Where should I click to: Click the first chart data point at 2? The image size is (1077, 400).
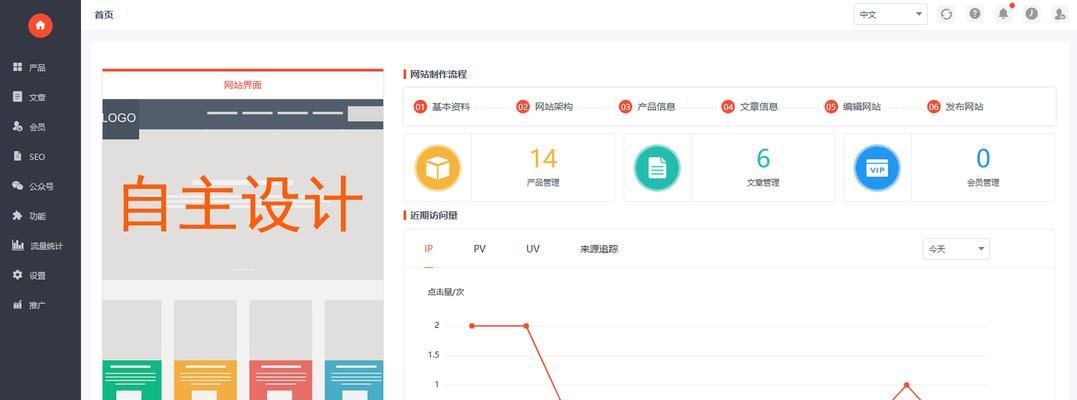tap(471, 326)
